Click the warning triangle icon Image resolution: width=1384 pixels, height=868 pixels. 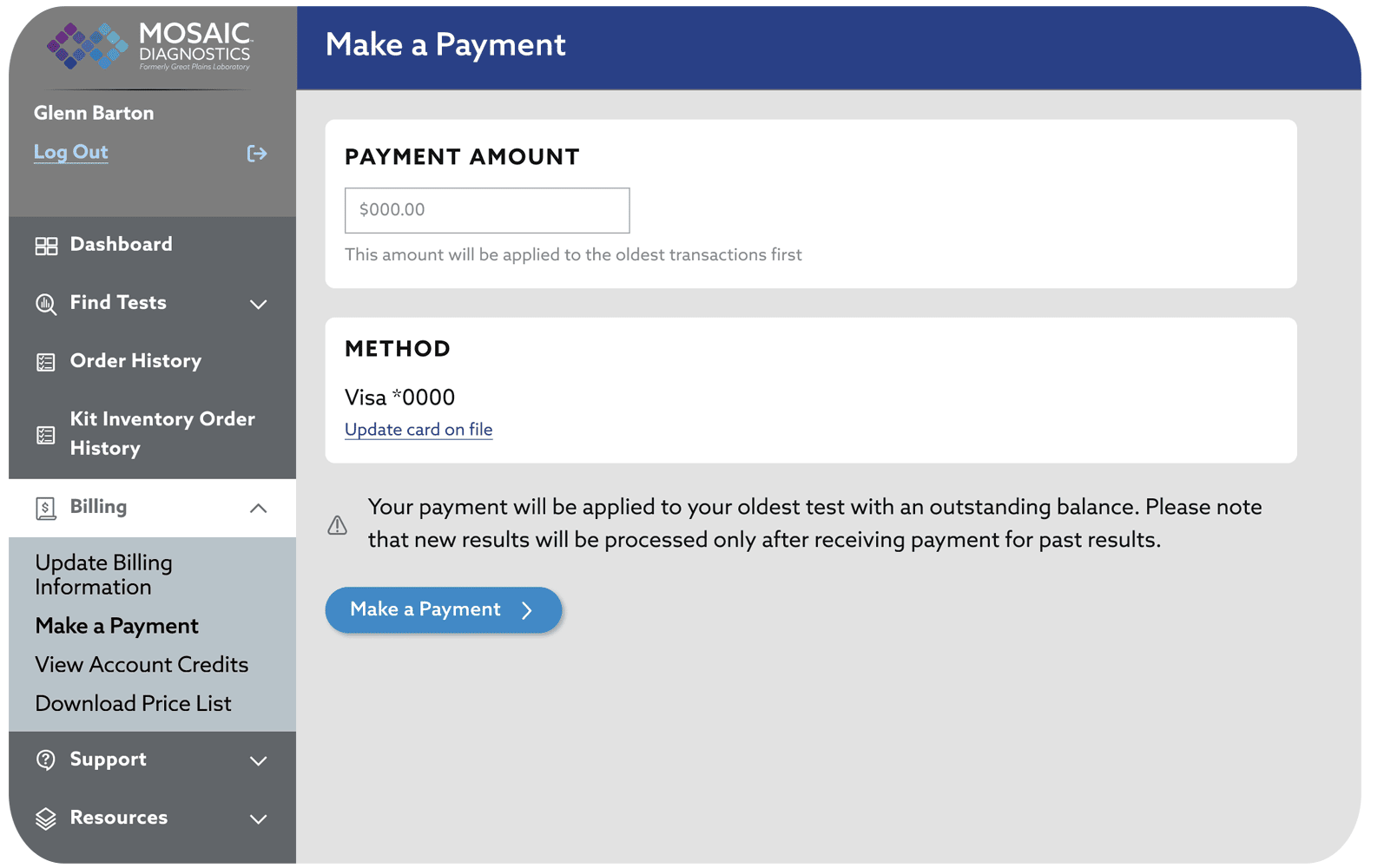coord(337,525)
